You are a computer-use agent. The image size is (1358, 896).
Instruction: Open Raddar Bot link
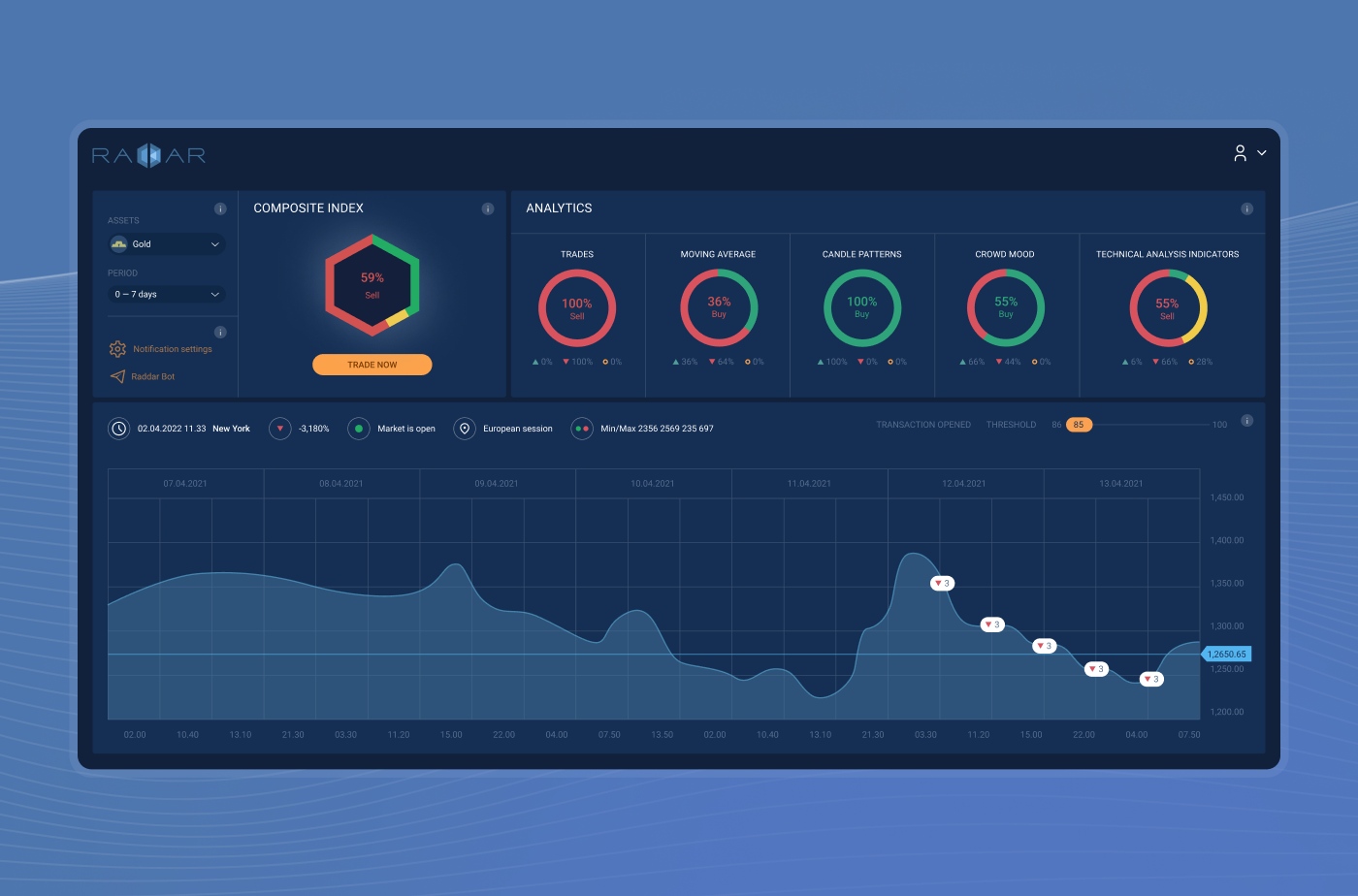[153, 376]
